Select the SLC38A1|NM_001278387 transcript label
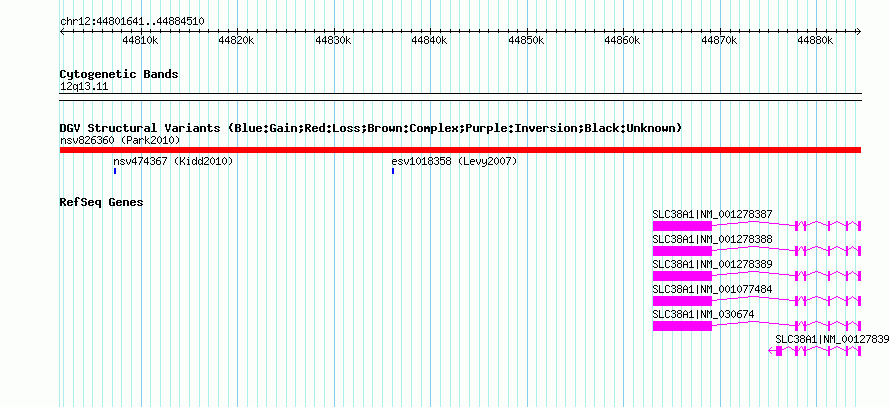 (x=712, y=214)
